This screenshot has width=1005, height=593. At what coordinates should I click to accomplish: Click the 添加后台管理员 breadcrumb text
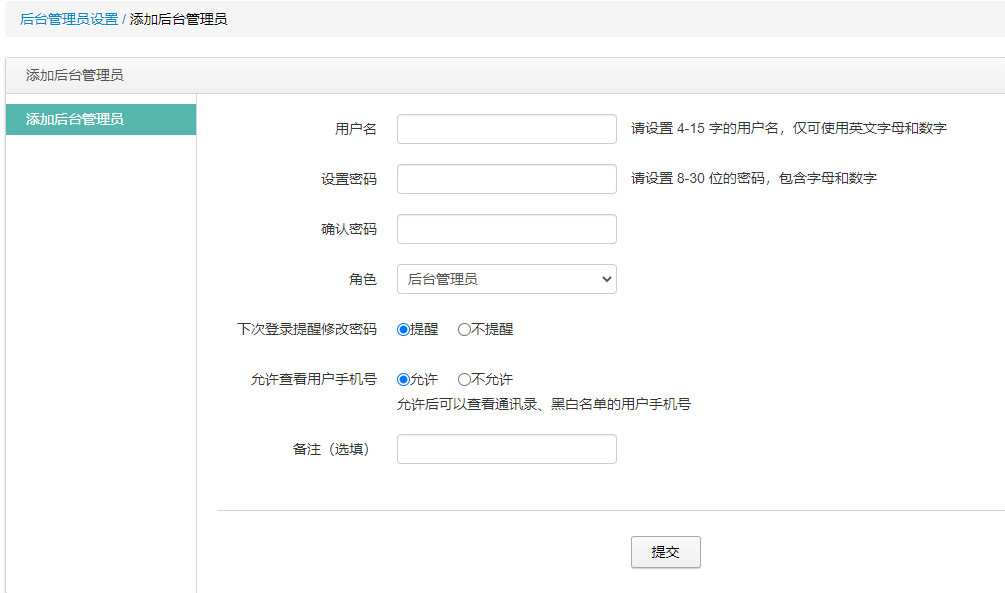coord(178,19)
